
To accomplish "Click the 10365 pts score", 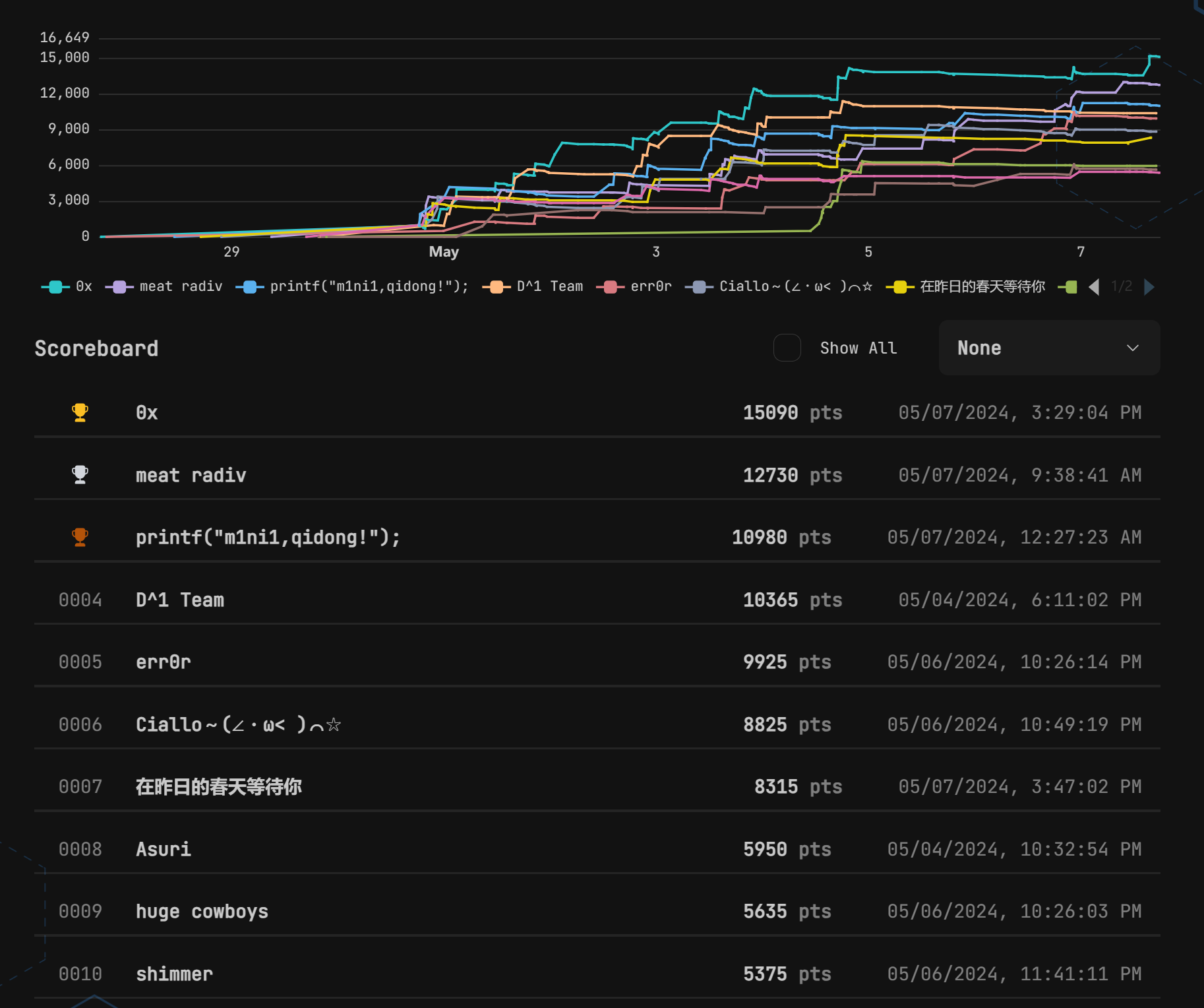I will (x=793, y=600).
